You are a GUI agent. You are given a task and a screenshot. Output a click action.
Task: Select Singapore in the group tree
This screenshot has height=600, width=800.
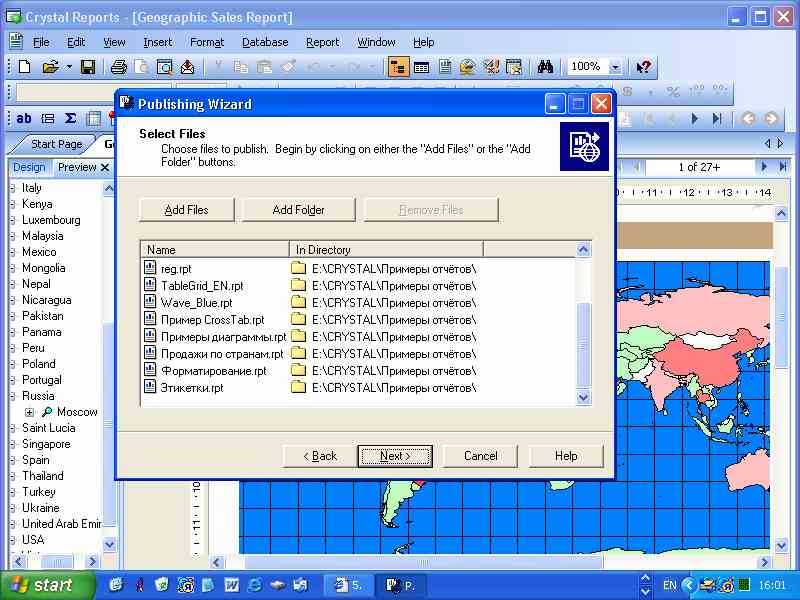tap(46, 444)
